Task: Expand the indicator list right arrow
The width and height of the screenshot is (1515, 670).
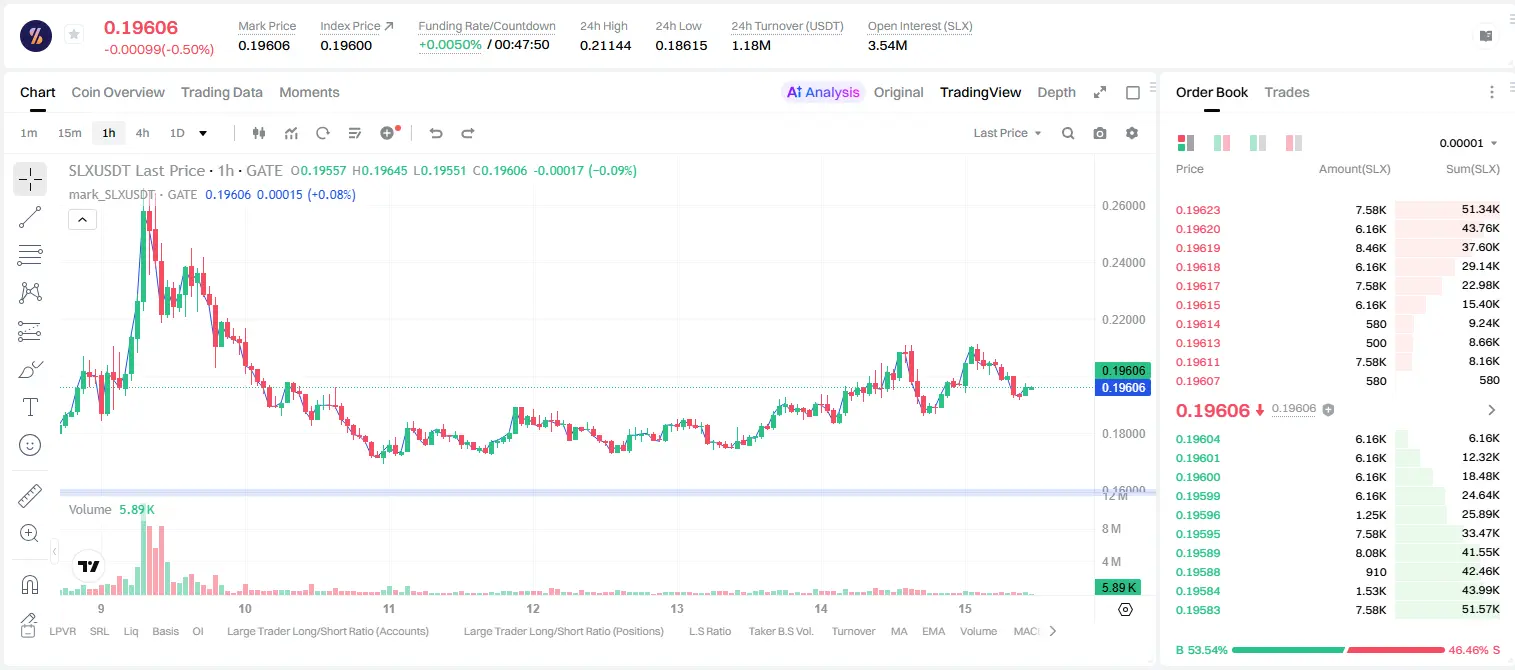Action: click(x=1052, y=631)
